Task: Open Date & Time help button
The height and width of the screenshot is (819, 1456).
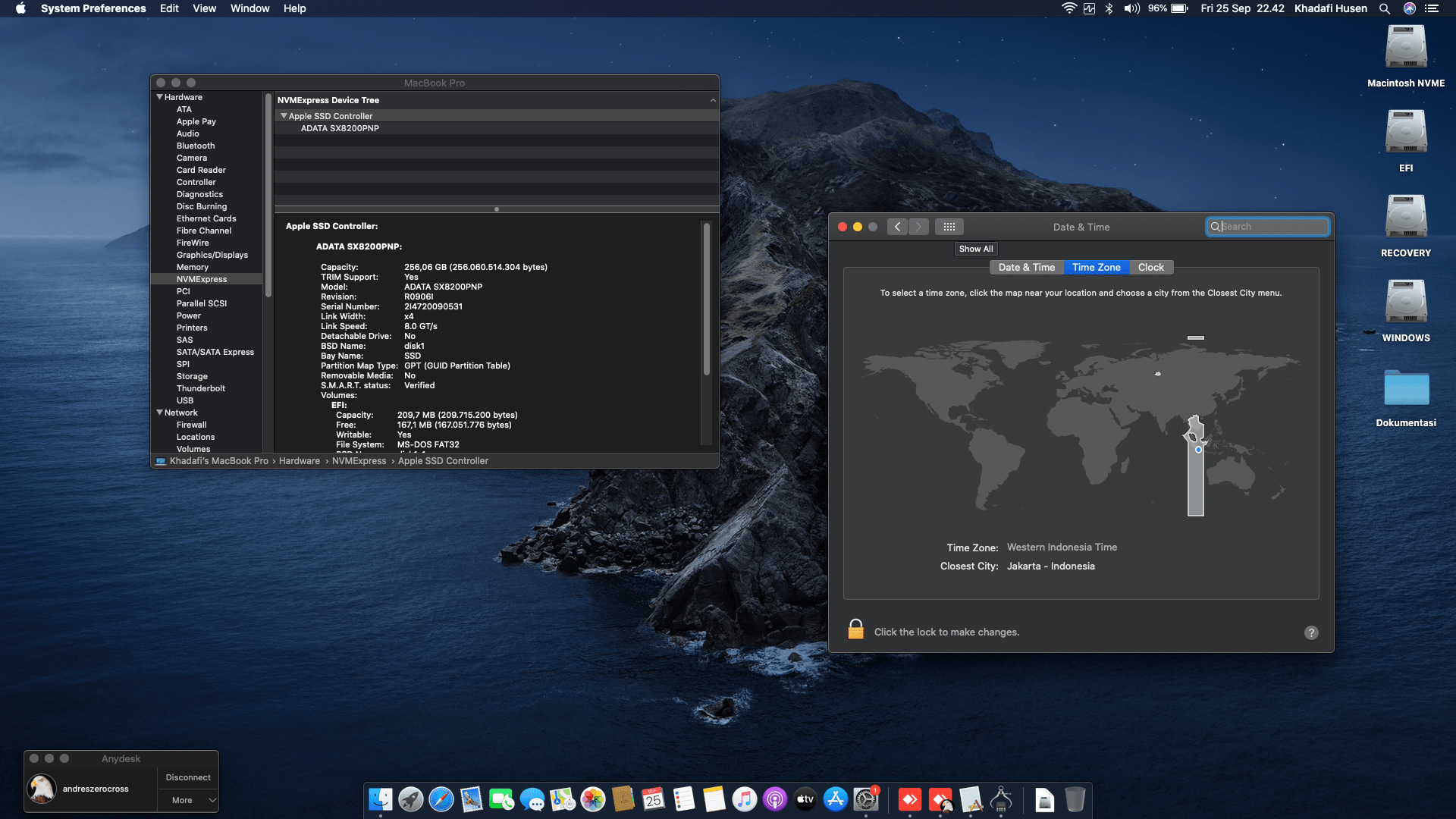Action: [x=1311, y=632]
